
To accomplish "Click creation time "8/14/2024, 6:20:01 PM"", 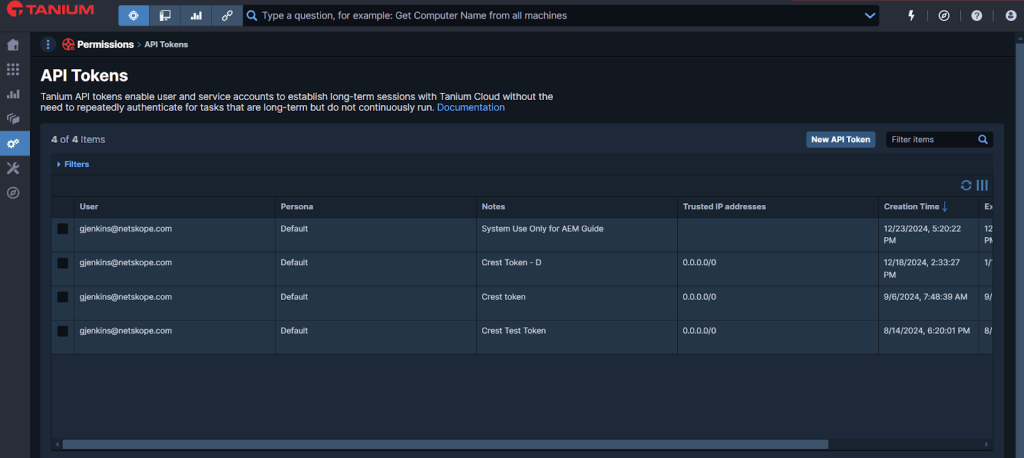I will [x=927, y=331].
